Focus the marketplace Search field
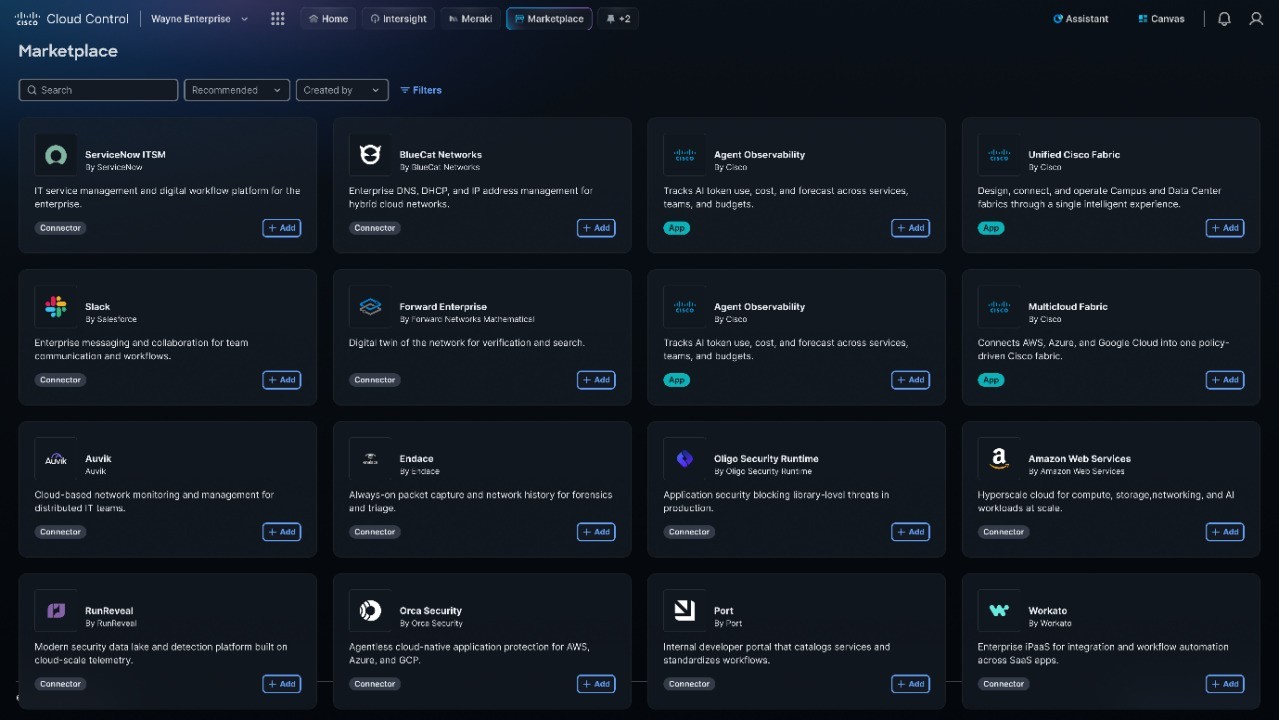This screenshot has width=1279, height=720. coord(98,90)
